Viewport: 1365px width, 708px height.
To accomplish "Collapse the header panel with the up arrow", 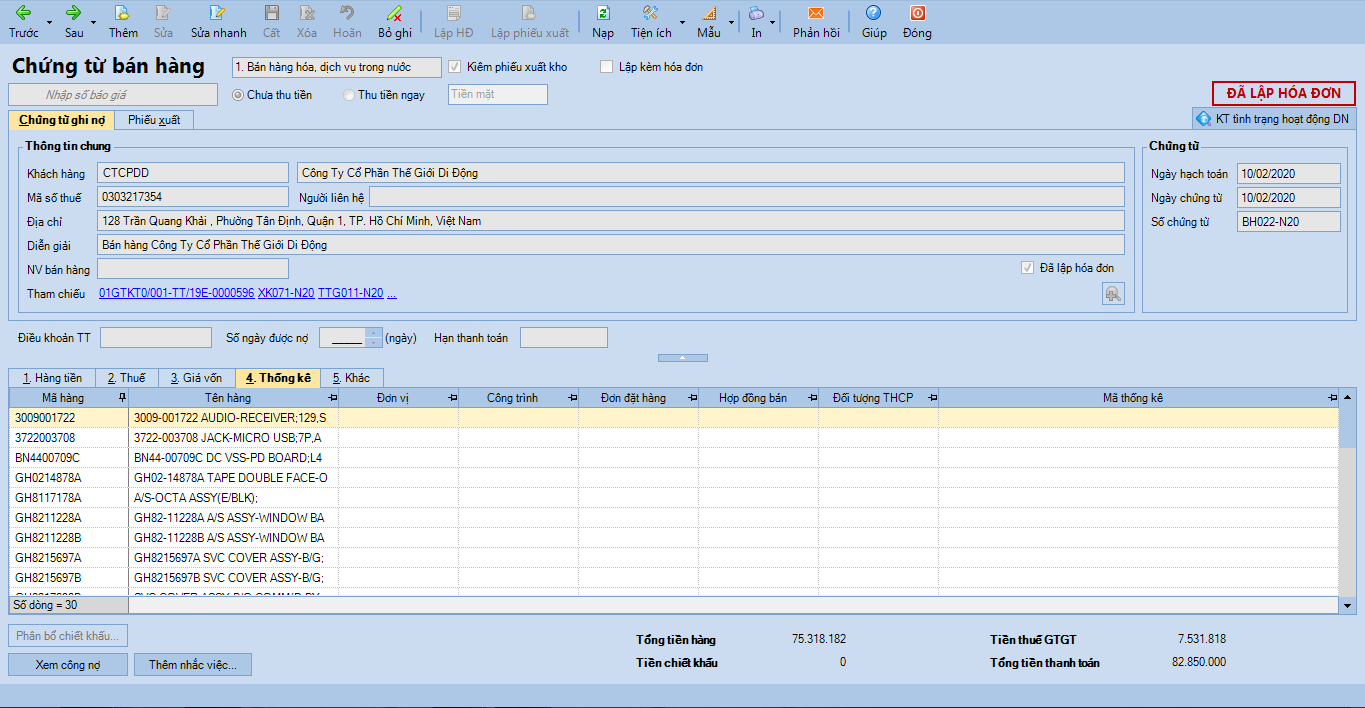I will point(682,357).
